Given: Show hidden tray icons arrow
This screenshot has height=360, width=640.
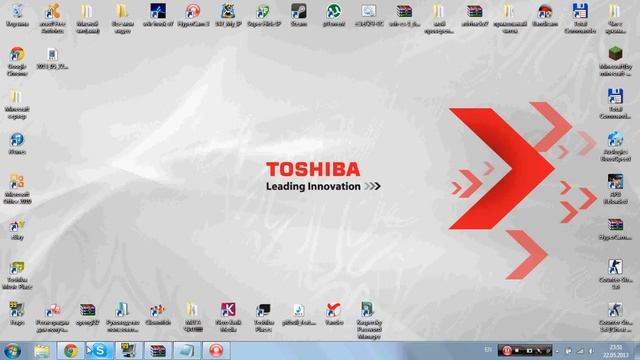Looking at the screenshot, I should click(x=557, y=351).
